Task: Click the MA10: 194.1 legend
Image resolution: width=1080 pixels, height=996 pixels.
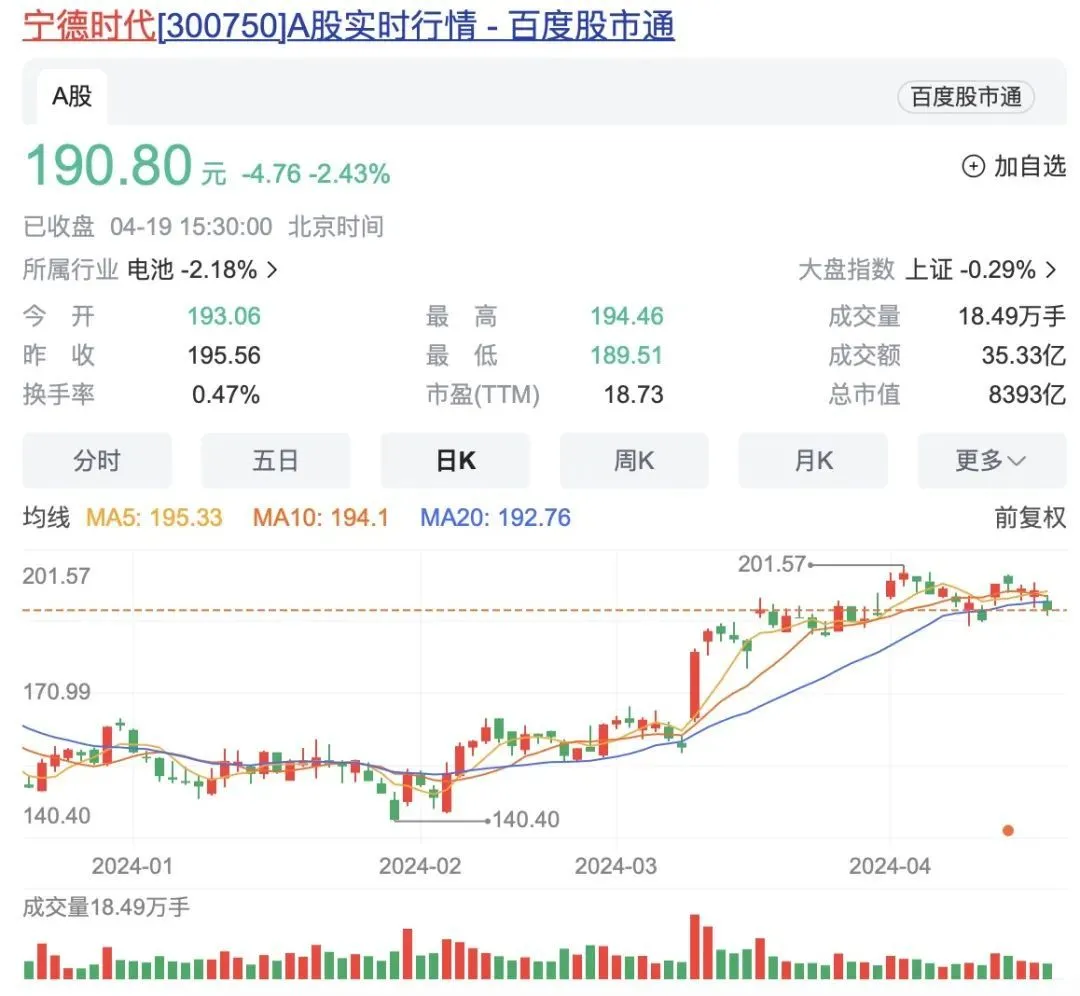Action: (x=321, y=517)
